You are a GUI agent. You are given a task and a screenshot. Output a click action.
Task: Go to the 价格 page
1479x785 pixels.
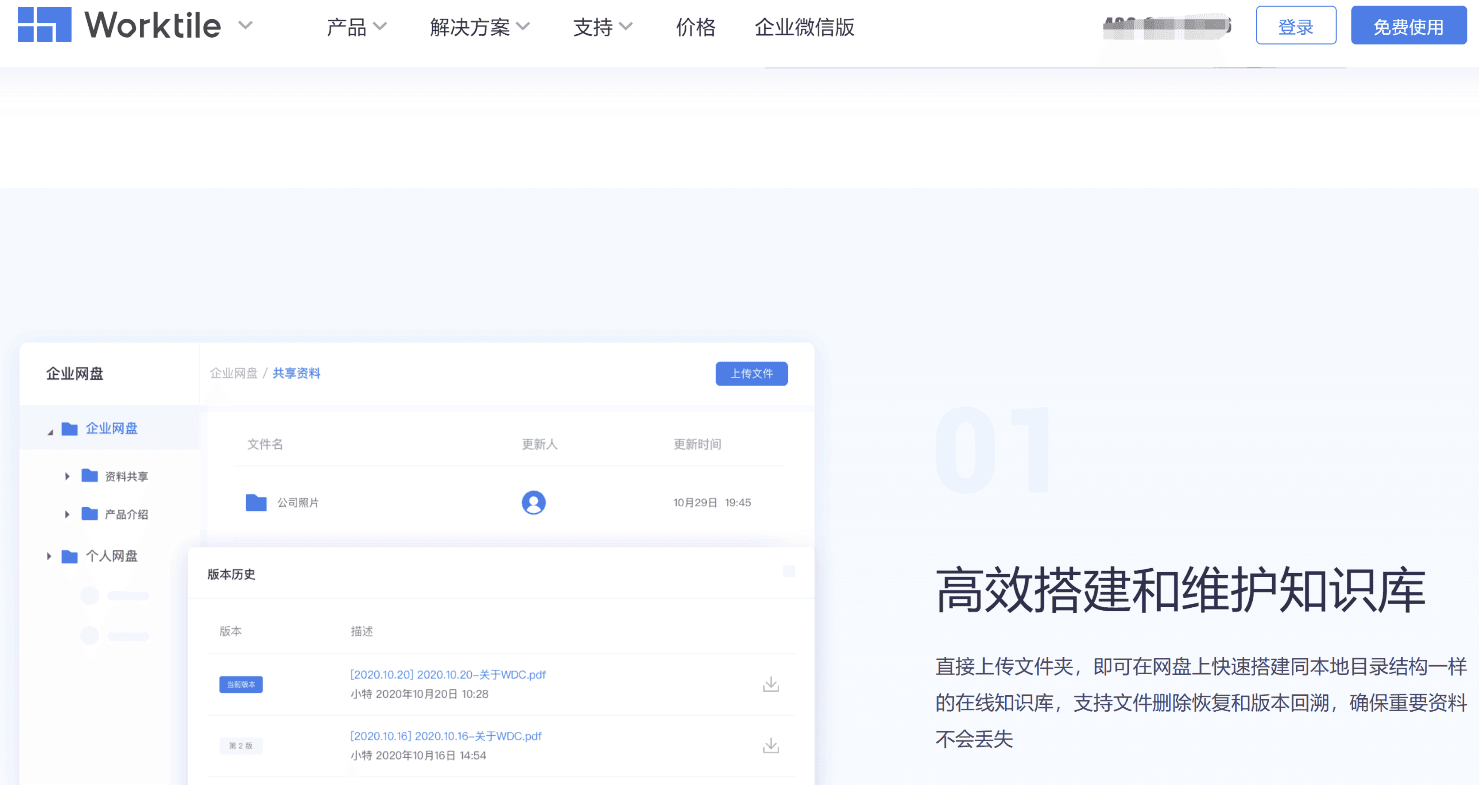click(x=696, y=27)
